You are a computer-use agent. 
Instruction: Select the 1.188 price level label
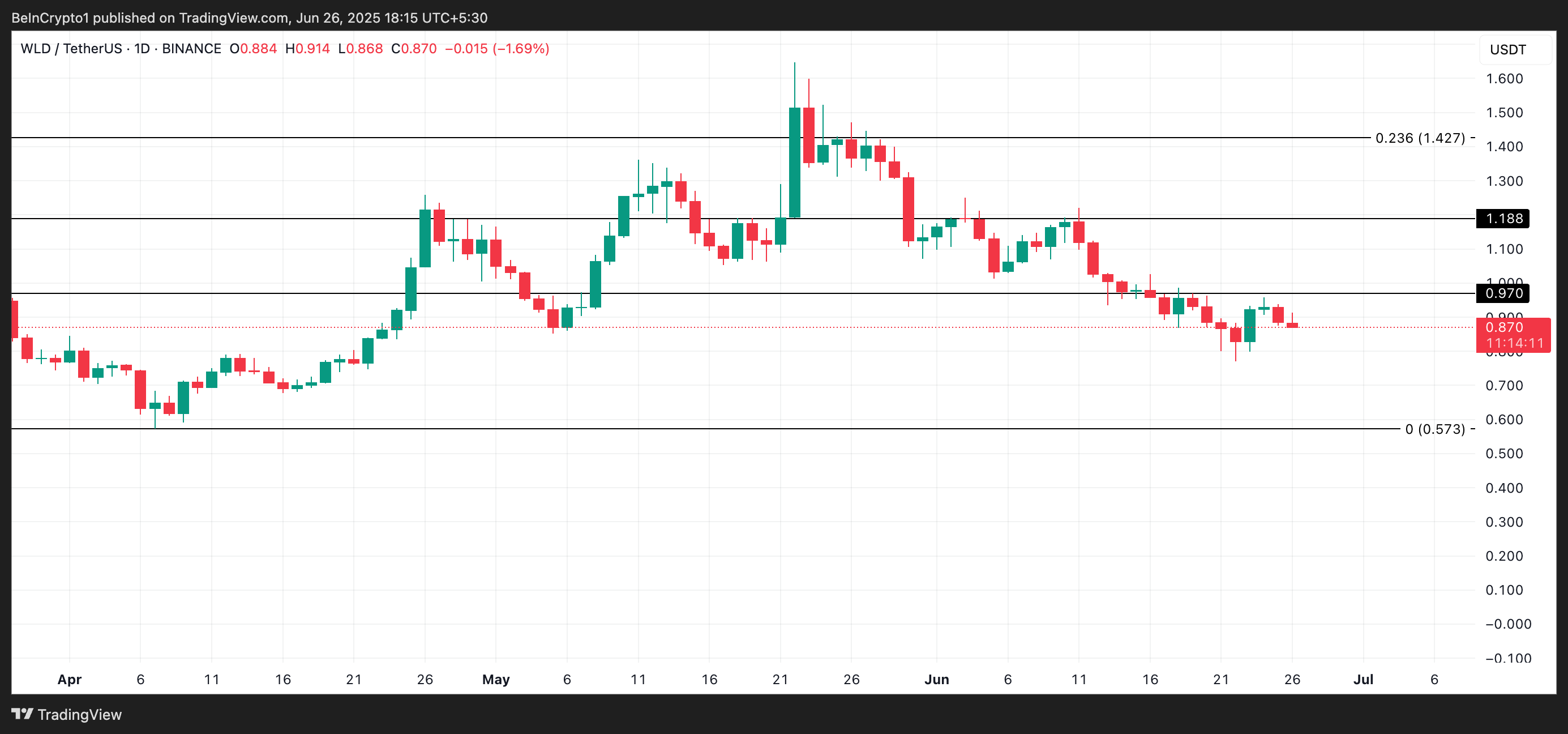(1503, 219)
